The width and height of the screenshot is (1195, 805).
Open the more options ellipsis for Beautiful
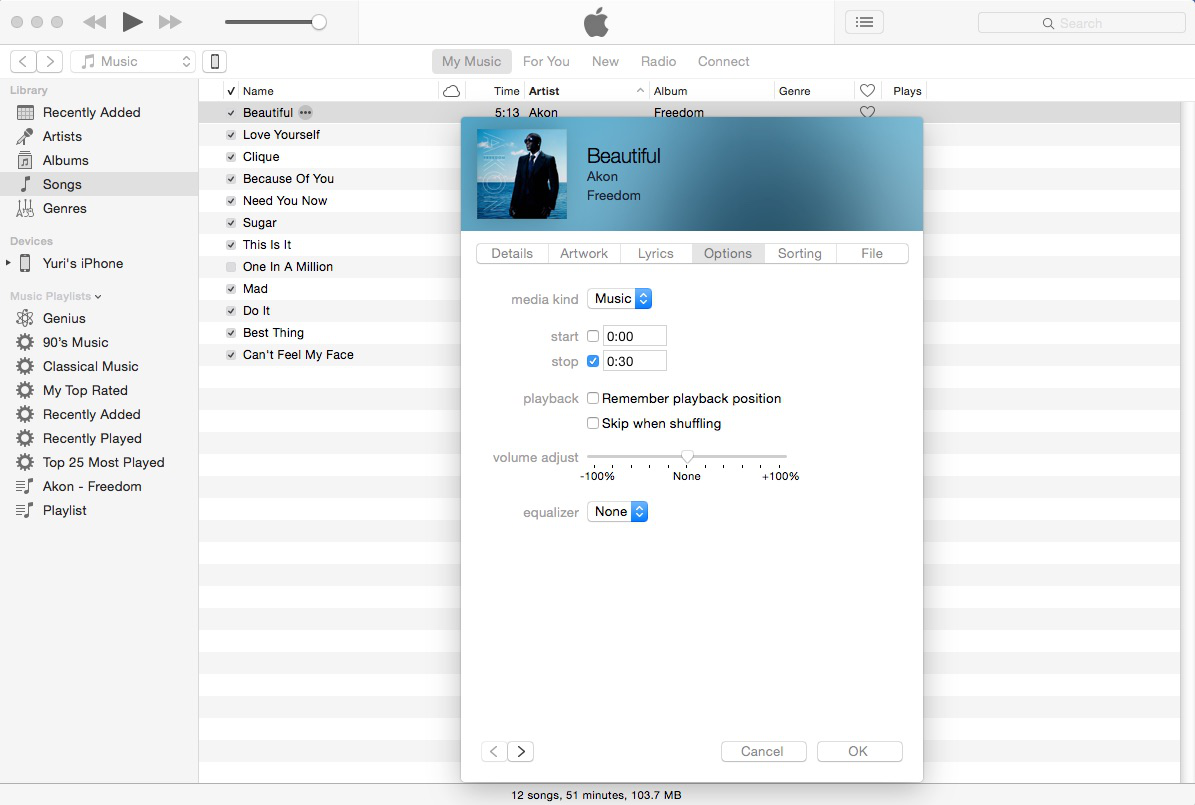tap(306, 112)
